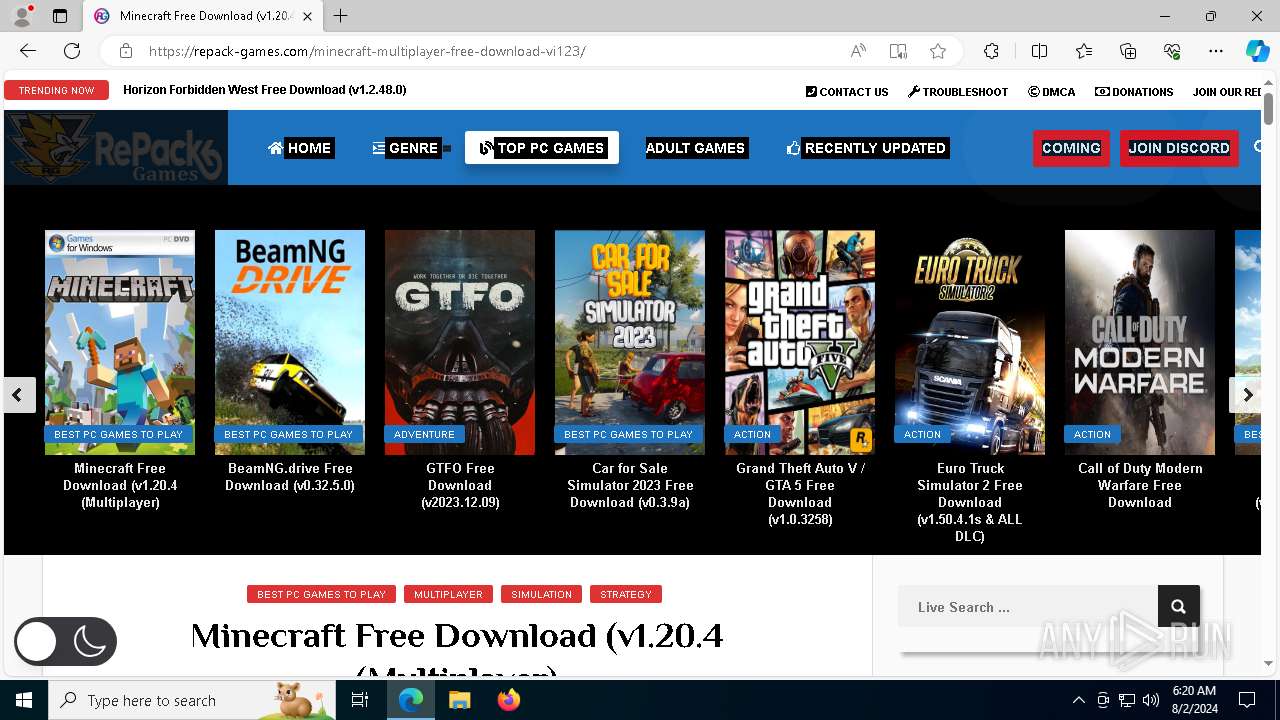Open Read aloud in address bar

pos(858,51)
